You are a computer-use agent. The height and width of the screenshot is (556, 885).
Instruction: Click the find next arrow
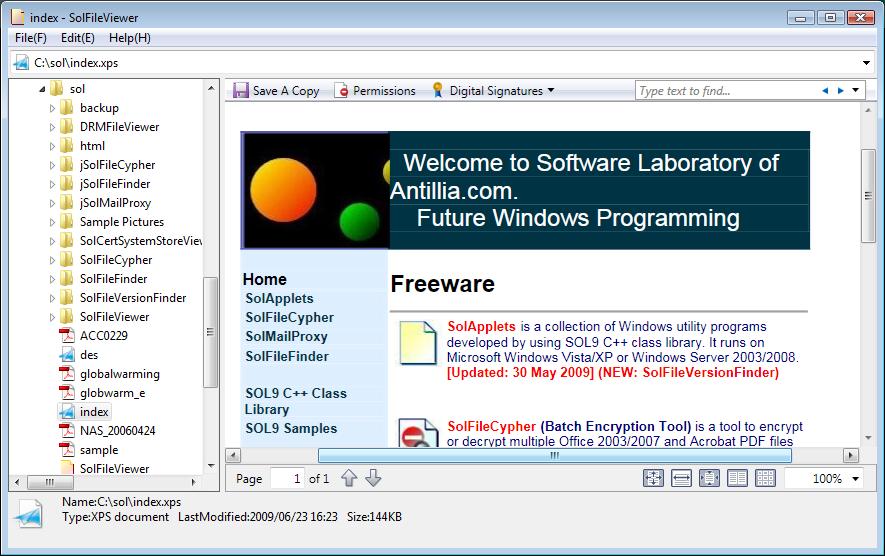[840, 90]
